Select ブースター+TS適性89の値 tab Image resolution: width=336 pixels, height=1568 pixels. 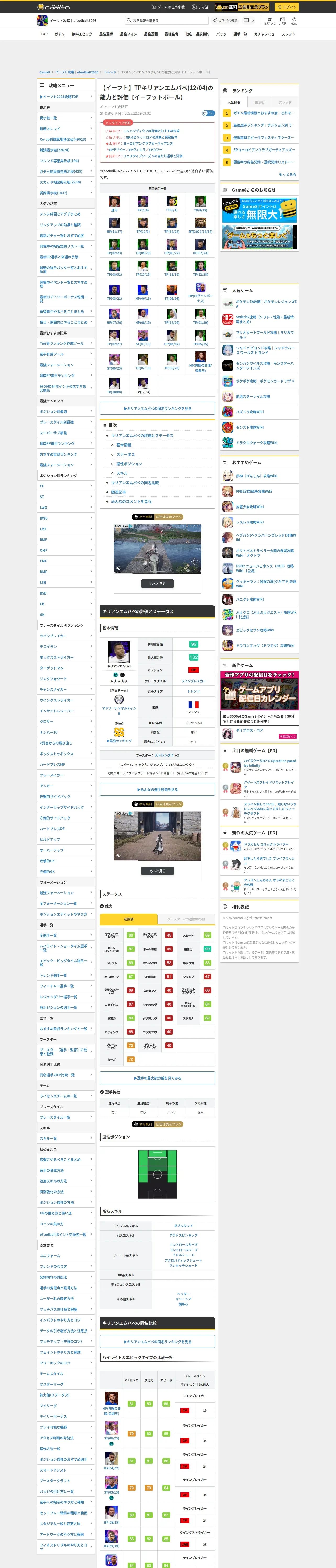click(x=186, y=919)
